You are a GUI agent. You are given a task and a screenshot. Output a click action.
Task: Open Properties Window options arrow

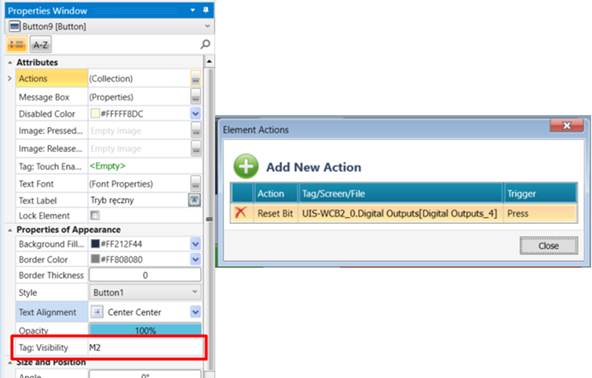pos(193,10)
